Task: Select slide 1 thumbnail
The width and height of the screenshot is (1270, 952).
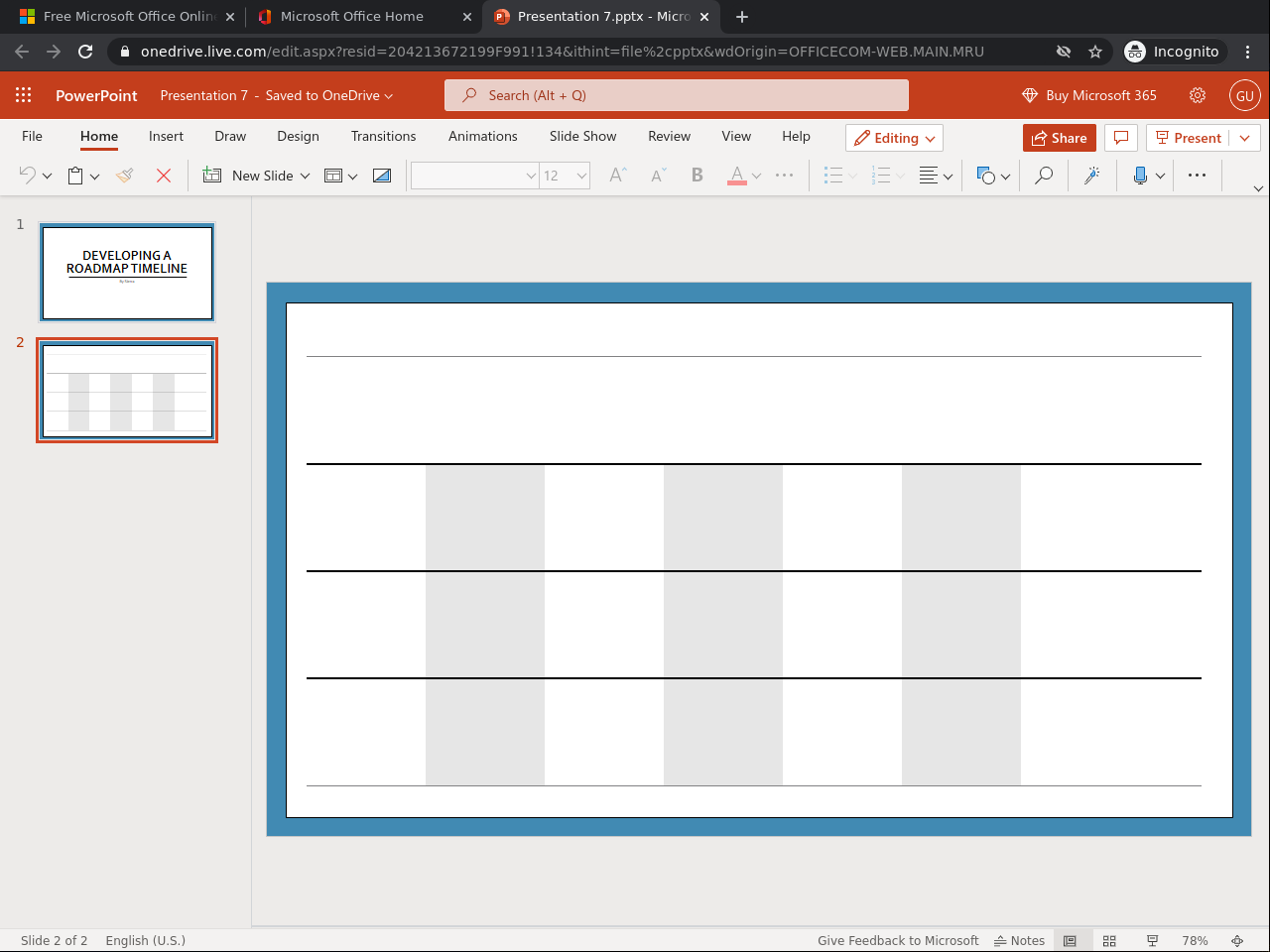Action: (x=127, y=272)
